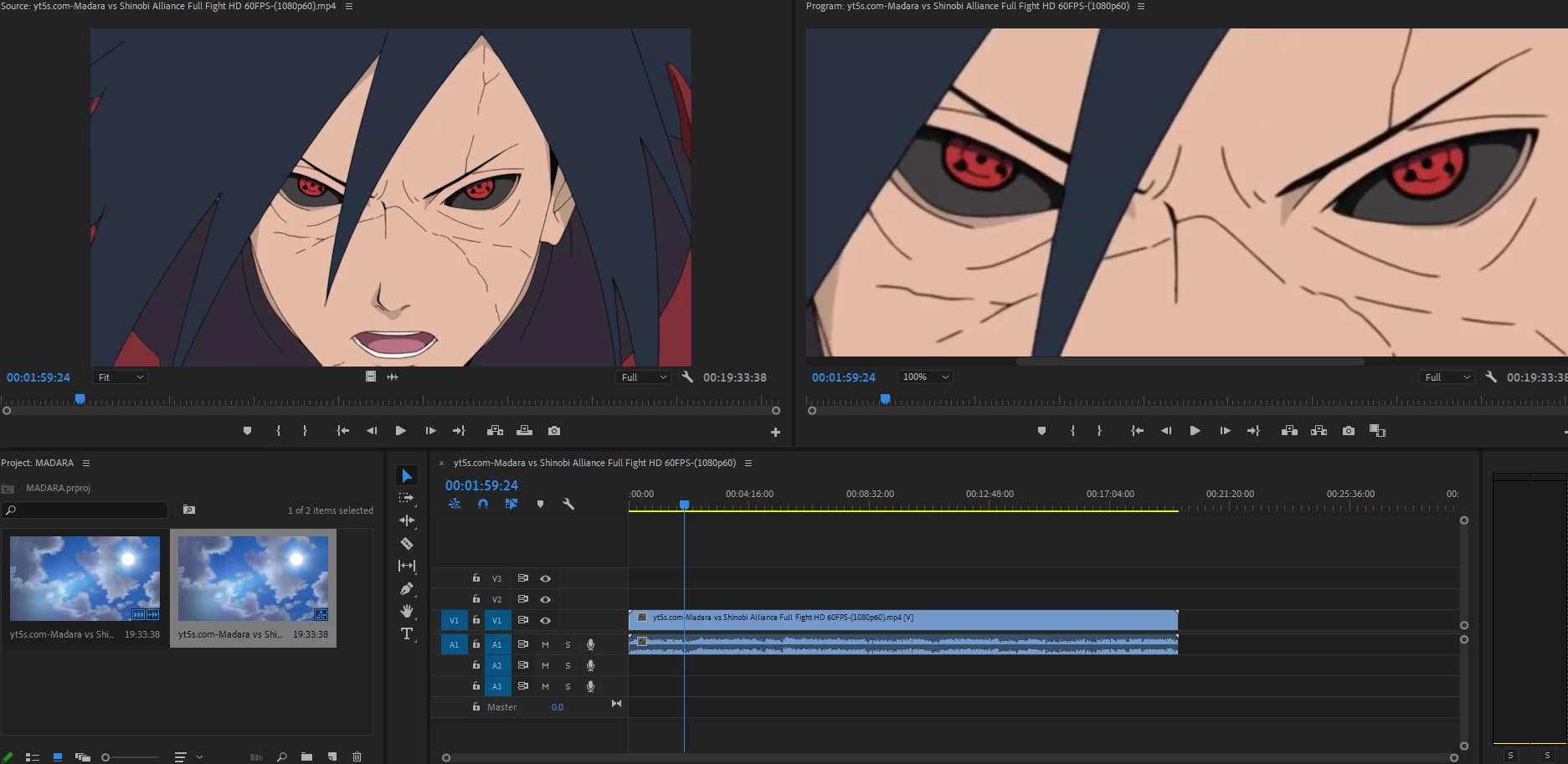Open timeline sequence panel menu

point(748,463)
